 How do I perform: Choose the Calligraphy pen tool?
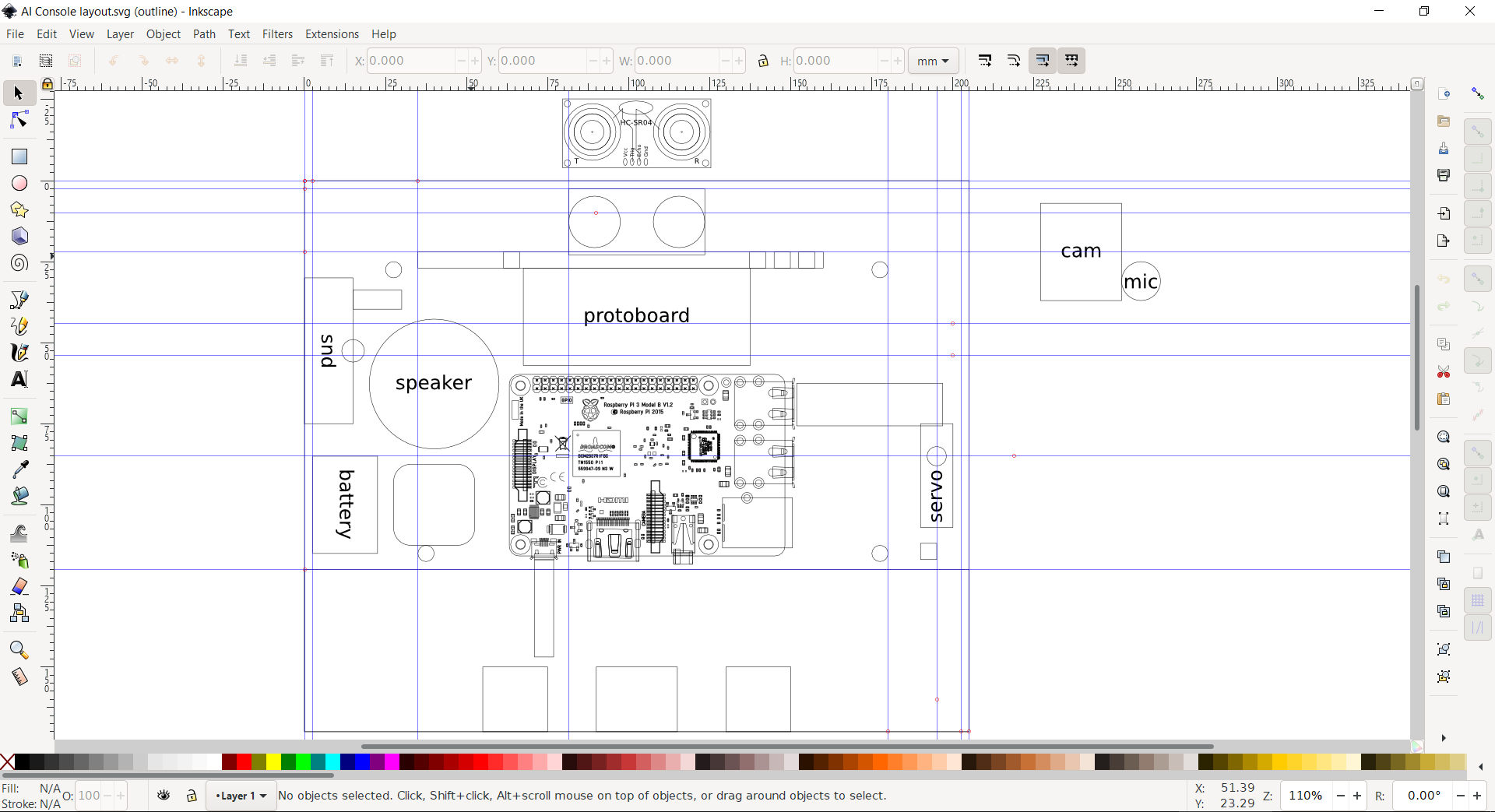point(19,353)
